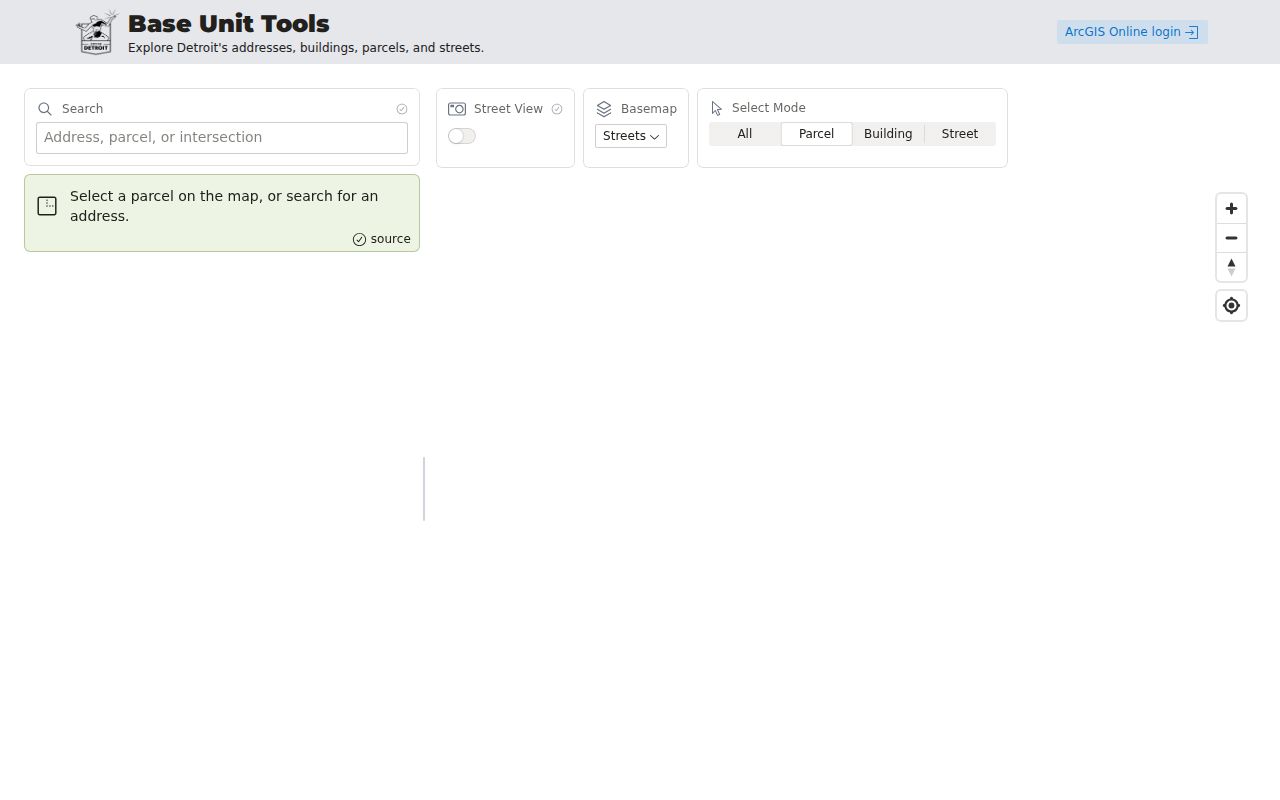1280x800 pixels.
Task: Find my location with the geolocate icon
Action: point(1231,306)
